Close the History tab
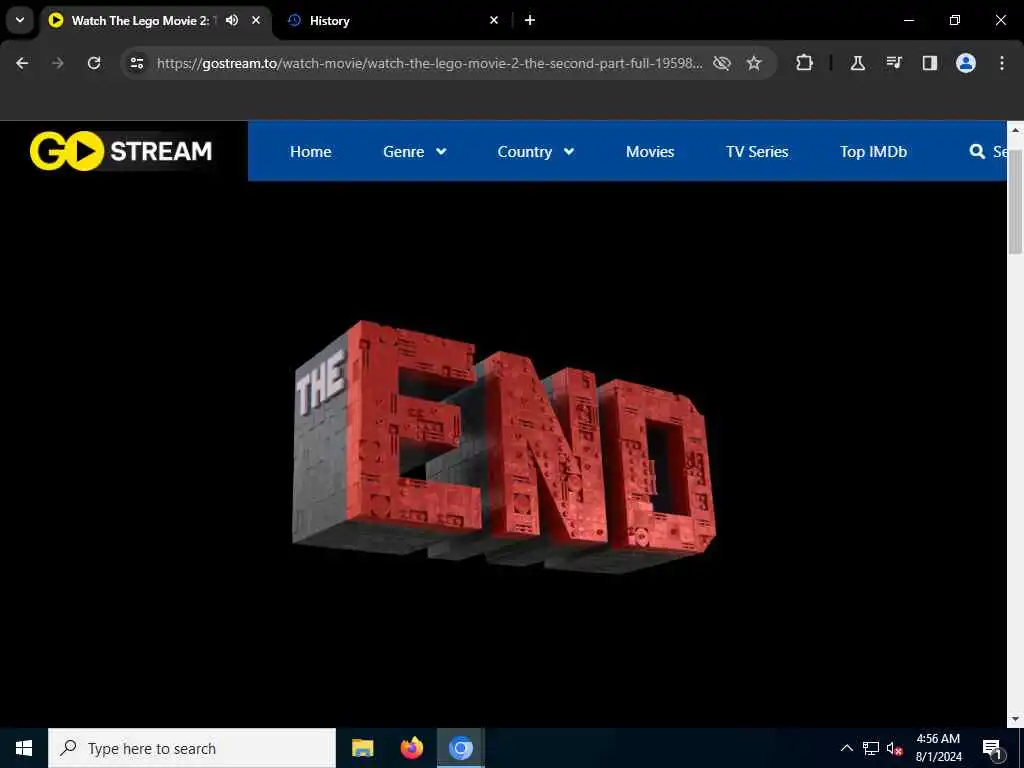This screenshot has height=768, width=1024. pos(494,20)
